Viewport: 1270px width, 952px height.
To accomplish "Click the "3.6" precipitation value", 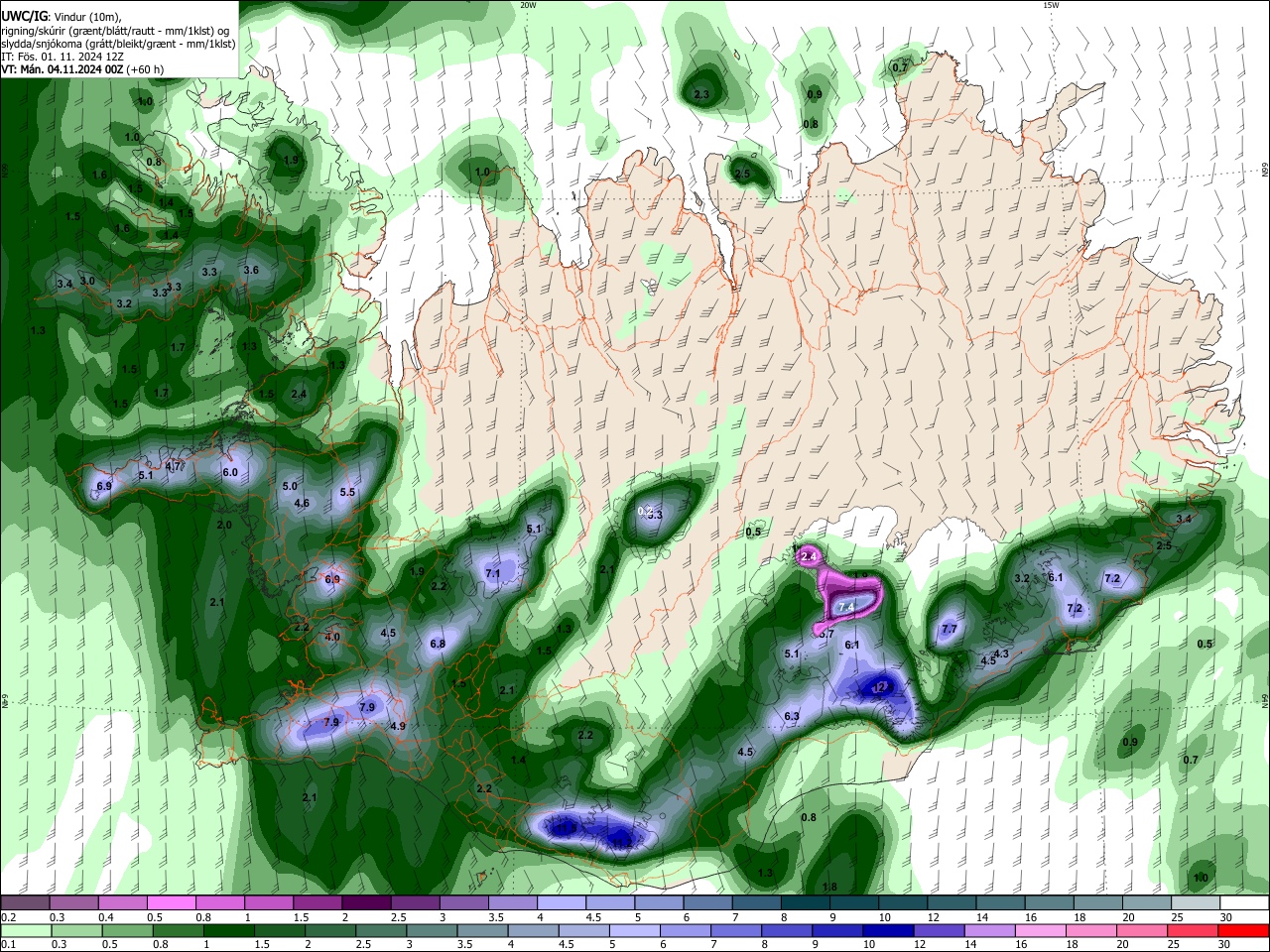I will tap(251, 270).
